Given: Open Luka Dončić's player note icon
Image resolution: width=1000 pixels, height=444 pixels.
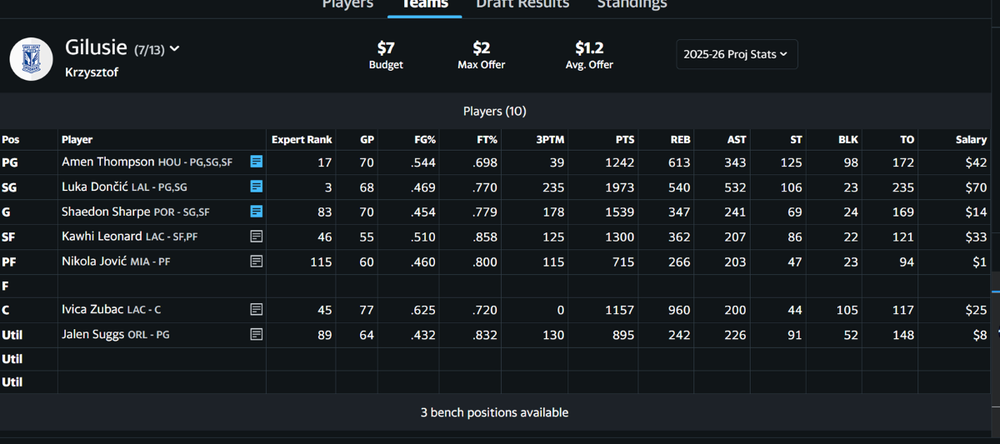Looking at the screenshot, I should [257, 186].
